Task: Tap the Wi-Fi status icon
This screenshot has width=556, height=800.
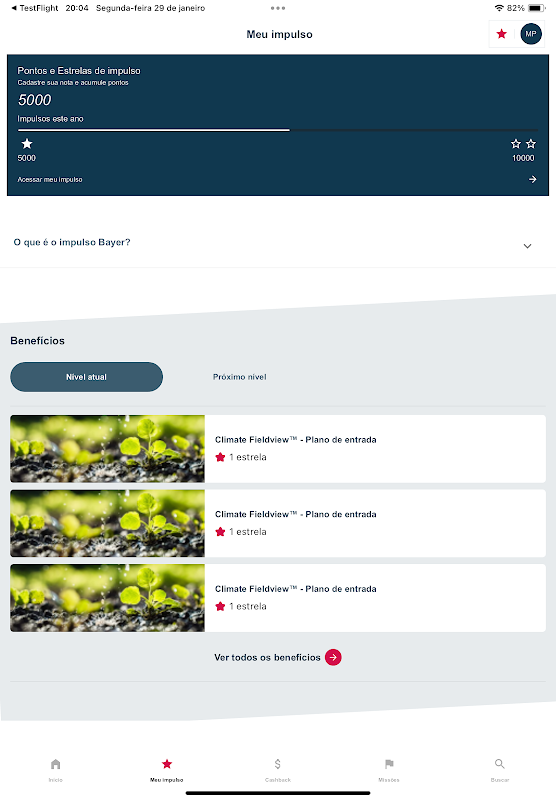Action: click(x=499, y=8)
